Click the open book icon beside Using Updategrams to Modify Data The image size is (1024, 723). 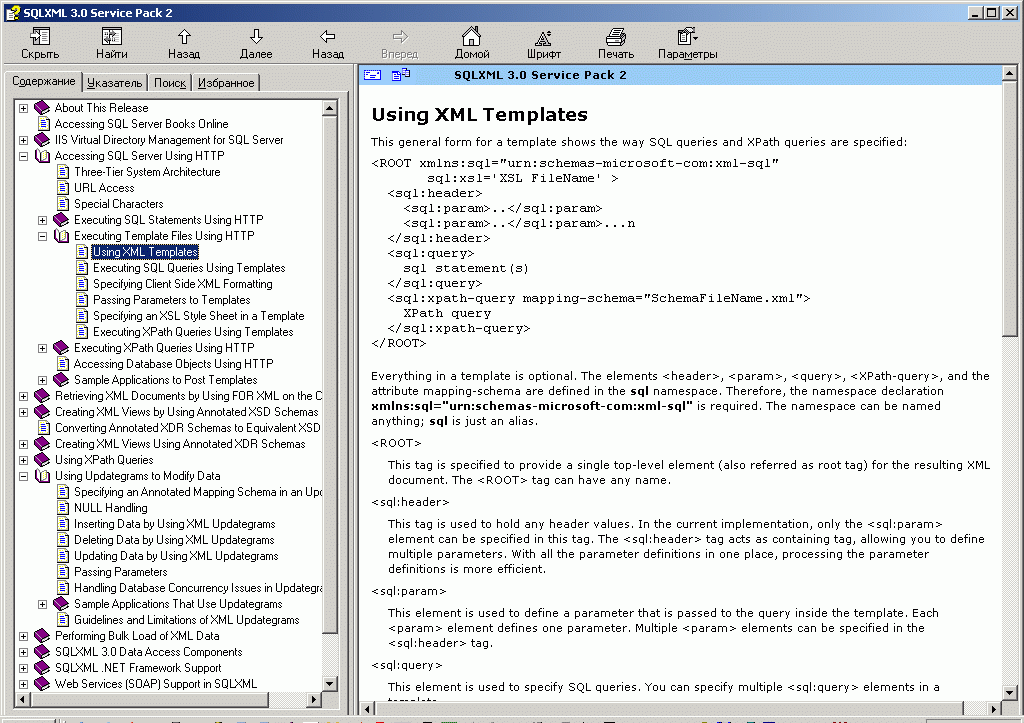[x=42, y=475]
